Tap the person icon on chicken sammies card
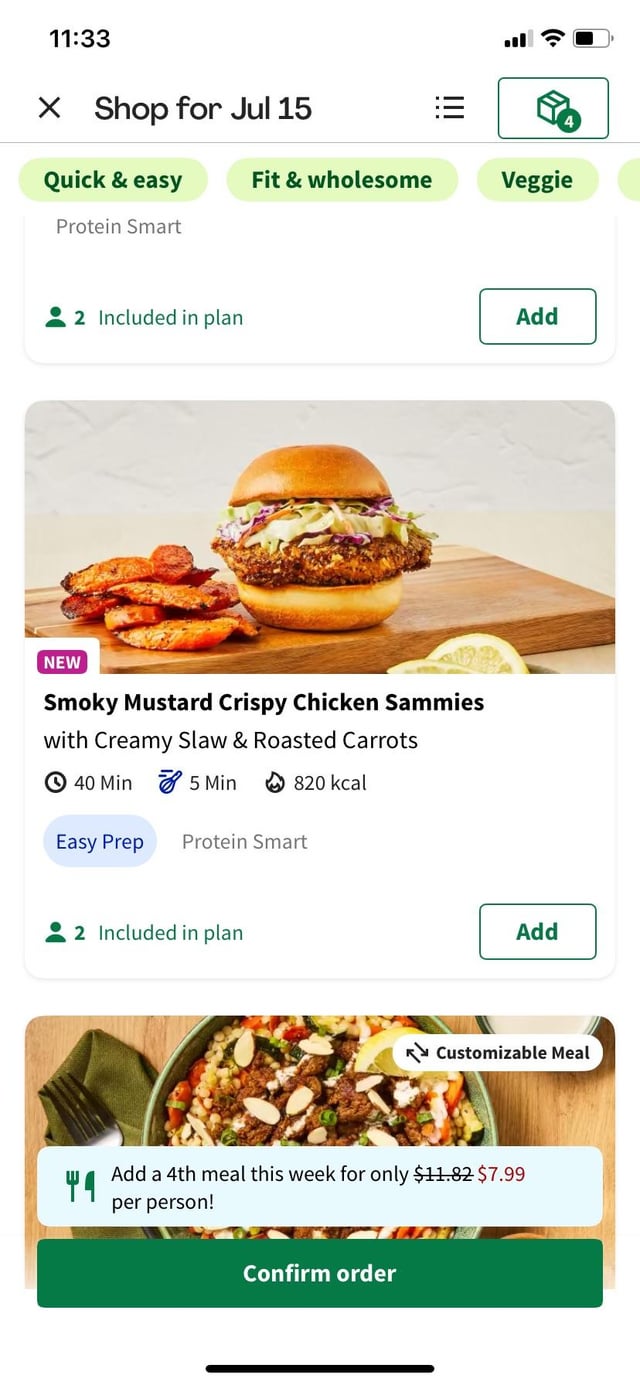 click(x=56, y=933)
